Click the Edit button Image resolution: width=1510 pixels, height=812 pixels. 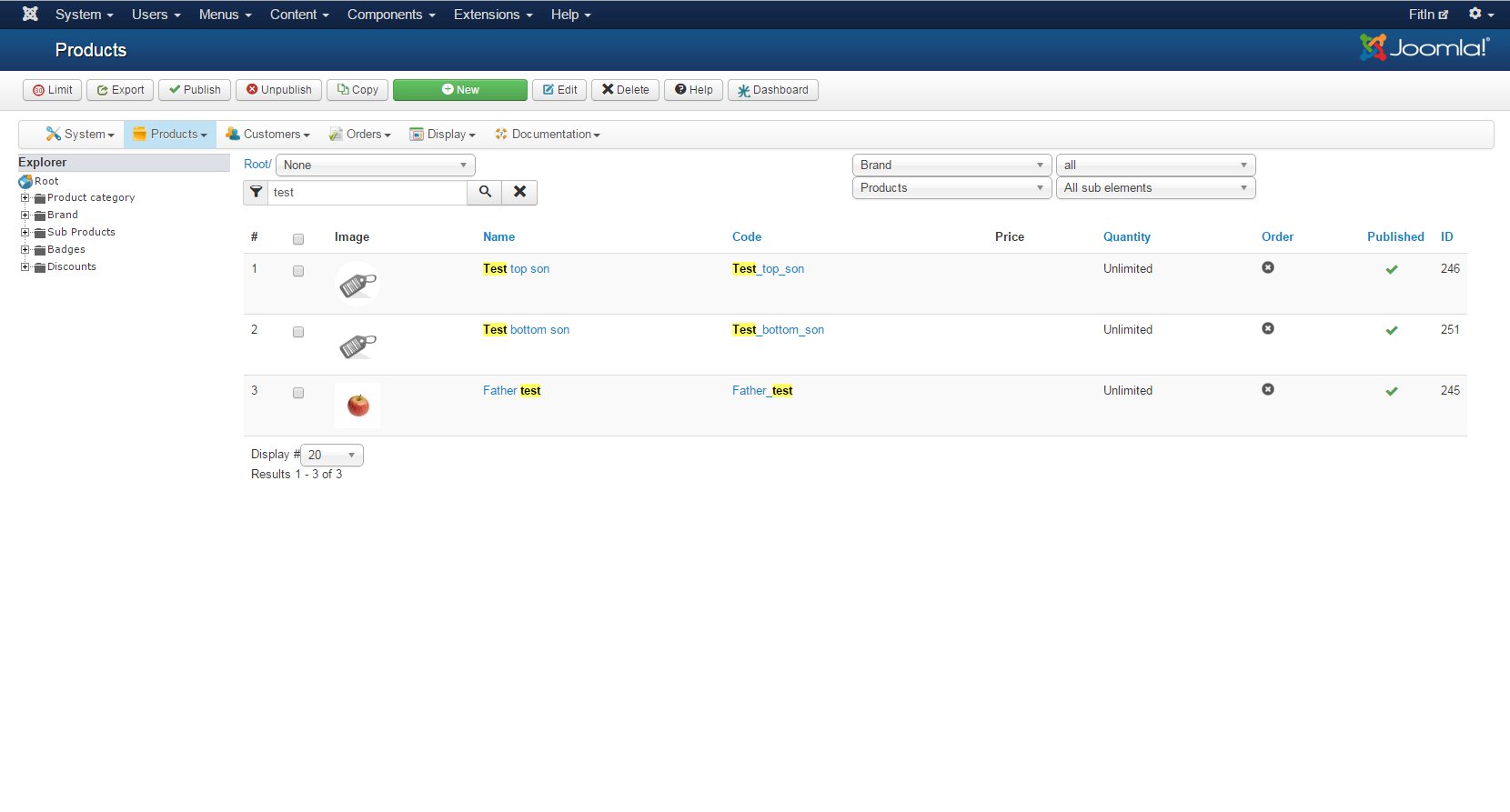pyautogui.click(x=559, y=89)
